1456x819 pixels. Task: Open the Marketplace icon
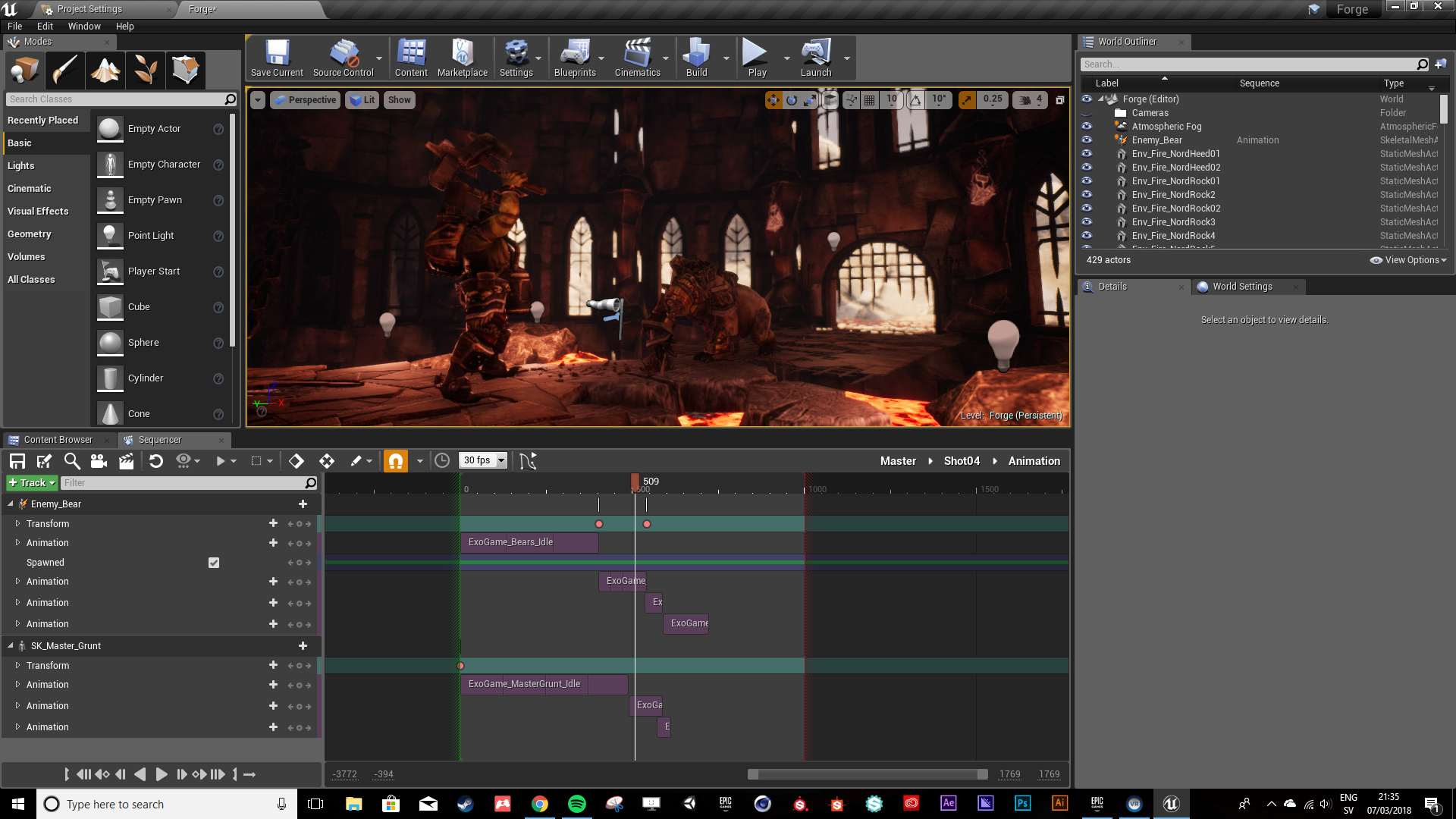pos(463,58)
